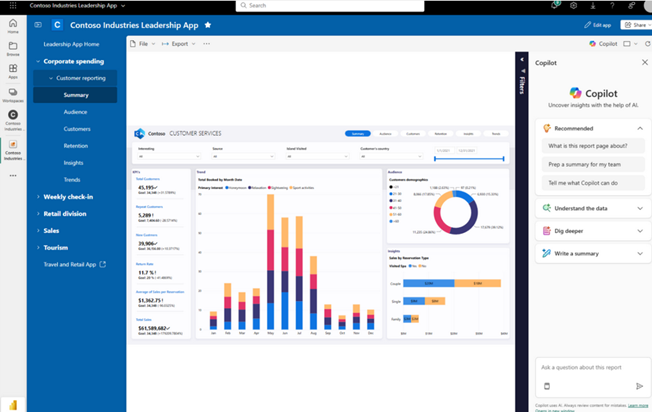Toggle the Copilot toolbar button
Image resolution: width=652 pixels, height=412 pixels.
pos(603,44)
